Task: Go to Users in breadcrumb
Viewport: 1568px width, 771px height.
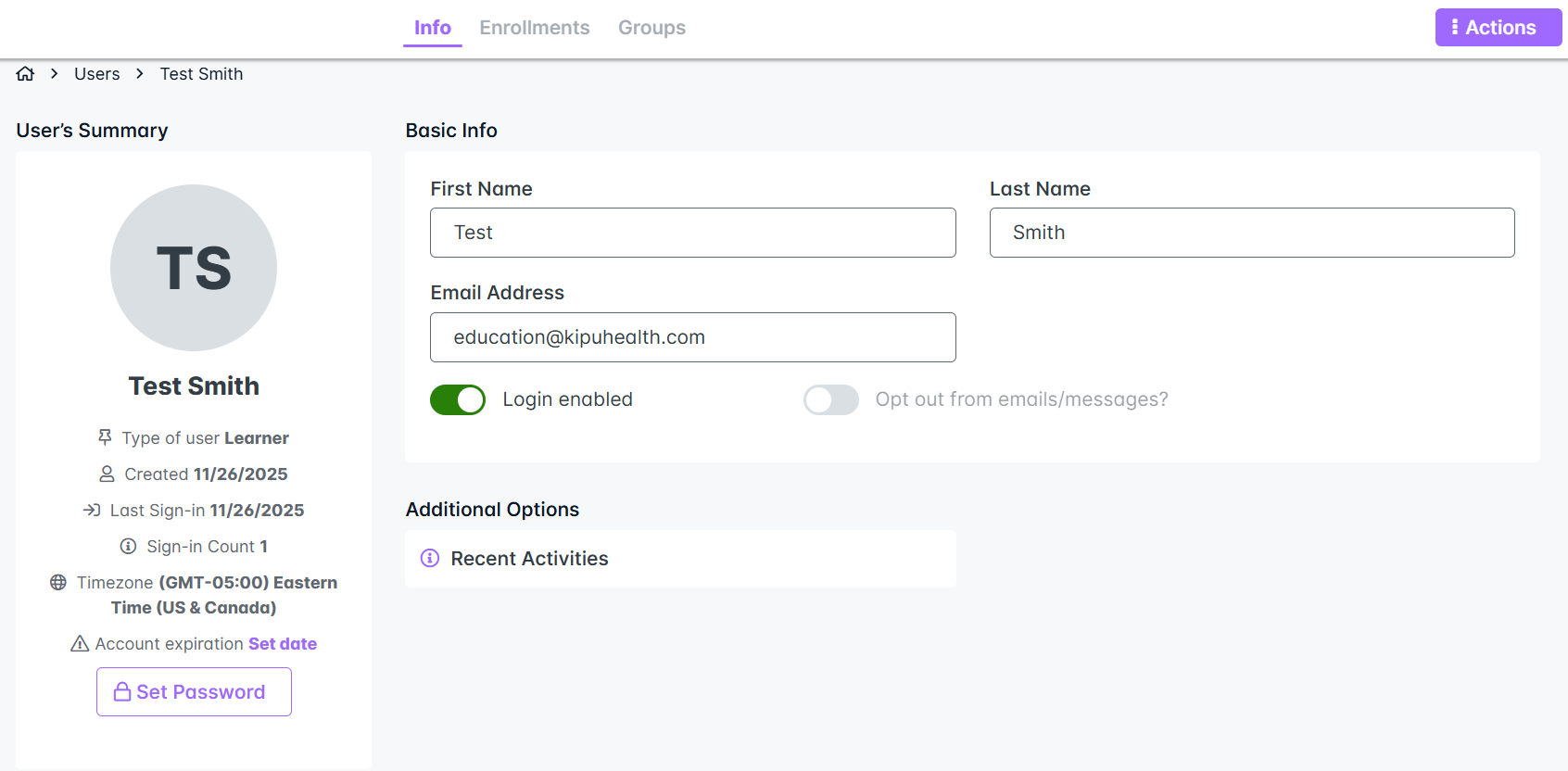Action: click(x=97, y=74)
